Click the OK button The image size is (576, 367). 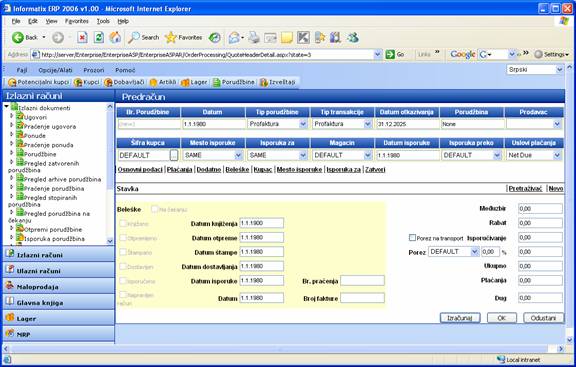coord(502,318)
